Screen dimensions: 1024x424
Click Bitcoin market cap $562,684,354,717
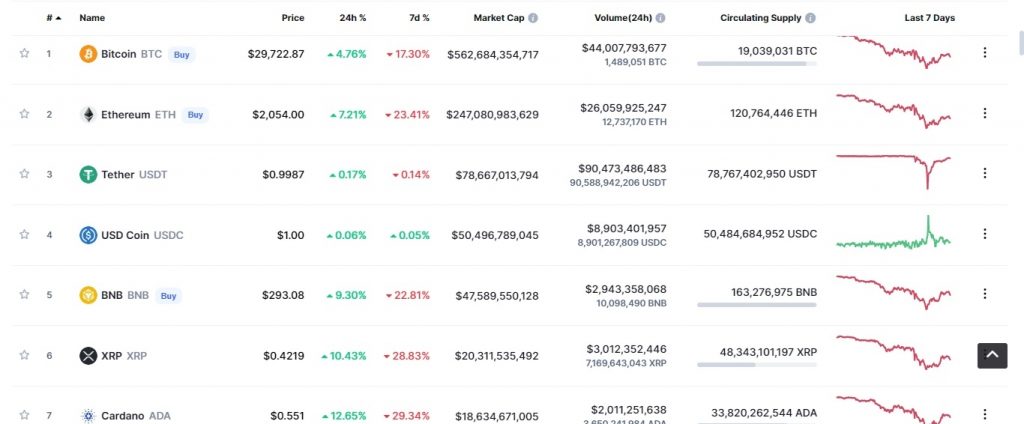click(x=493, y=55)
